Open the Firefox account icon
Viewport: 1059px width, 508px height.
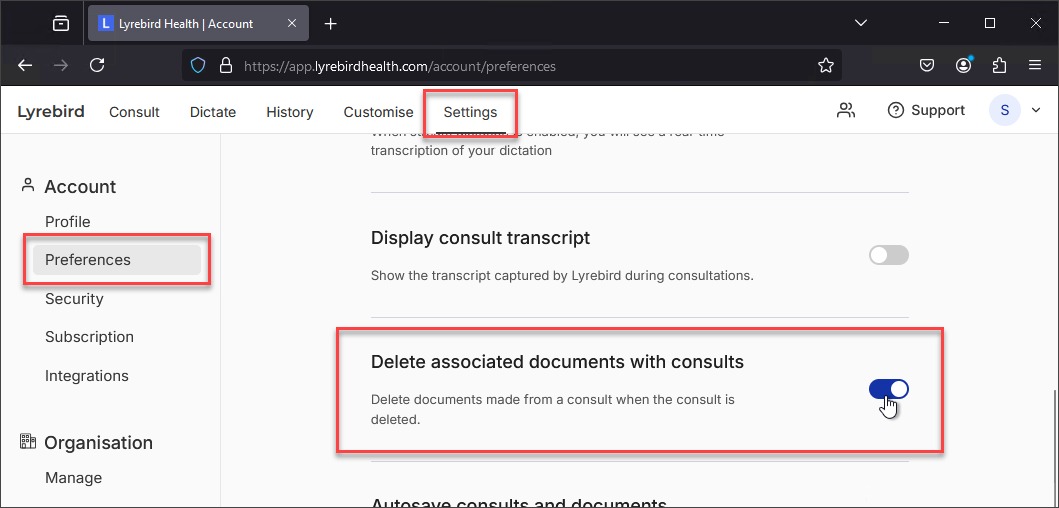coord(964,66)
